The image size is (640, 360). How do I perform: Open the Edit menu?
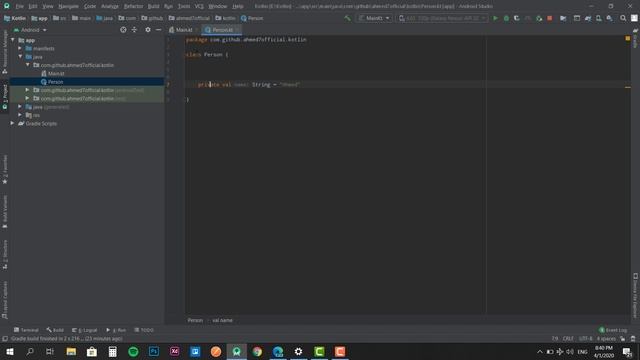pyautogui.click(x=33, y=6)
